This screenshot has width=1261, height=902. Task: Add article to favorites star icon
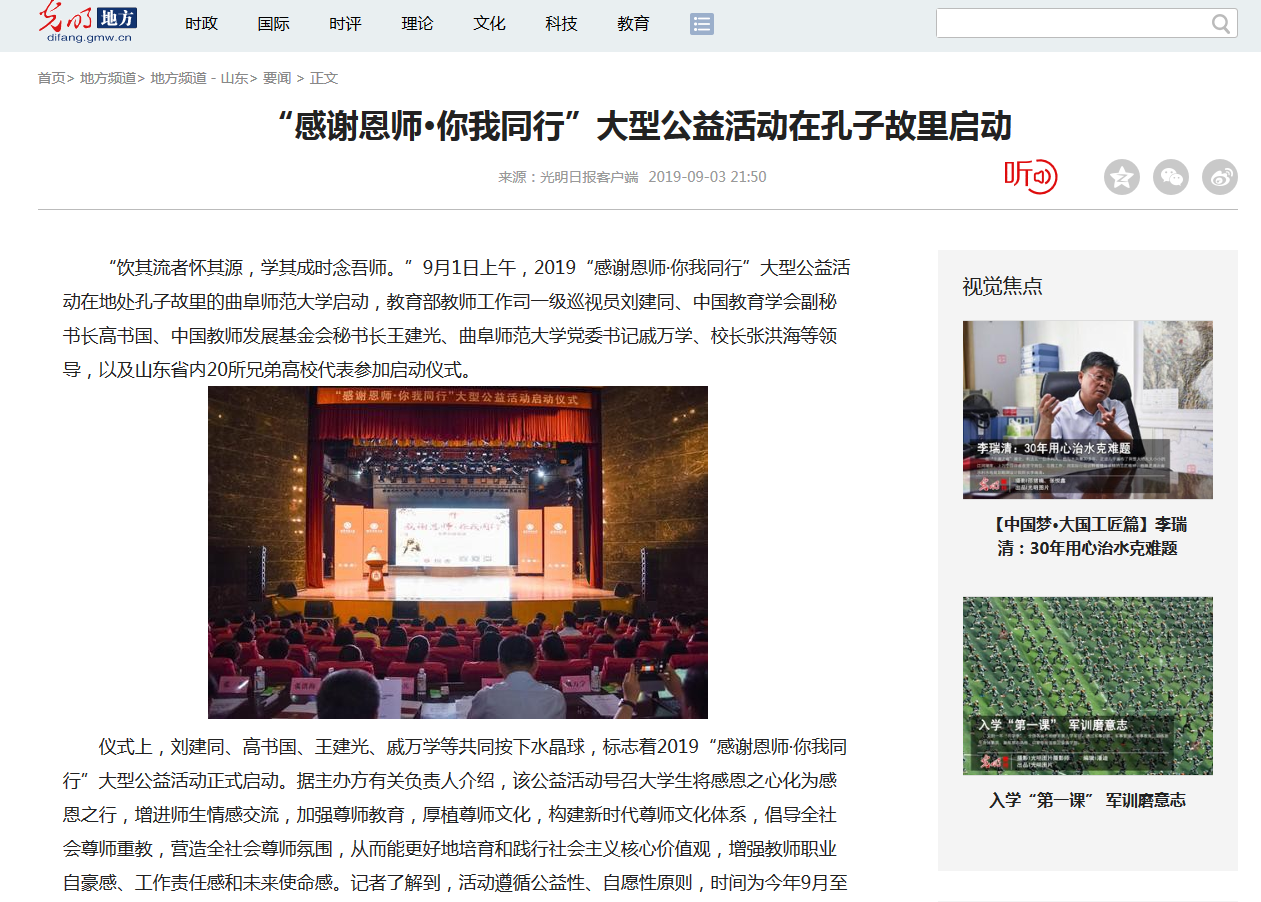(1121, 178)
